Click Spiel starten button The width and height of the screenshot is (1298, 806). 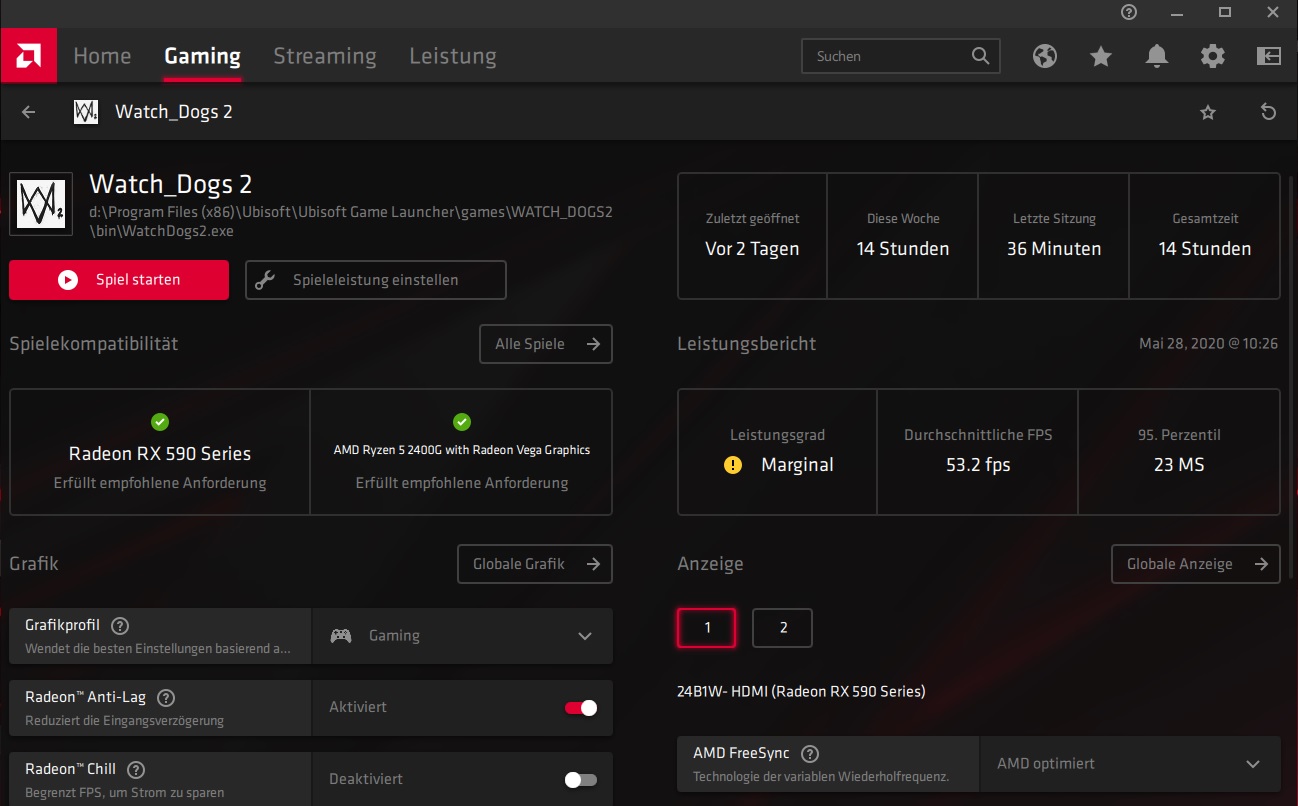click(119, 280)
